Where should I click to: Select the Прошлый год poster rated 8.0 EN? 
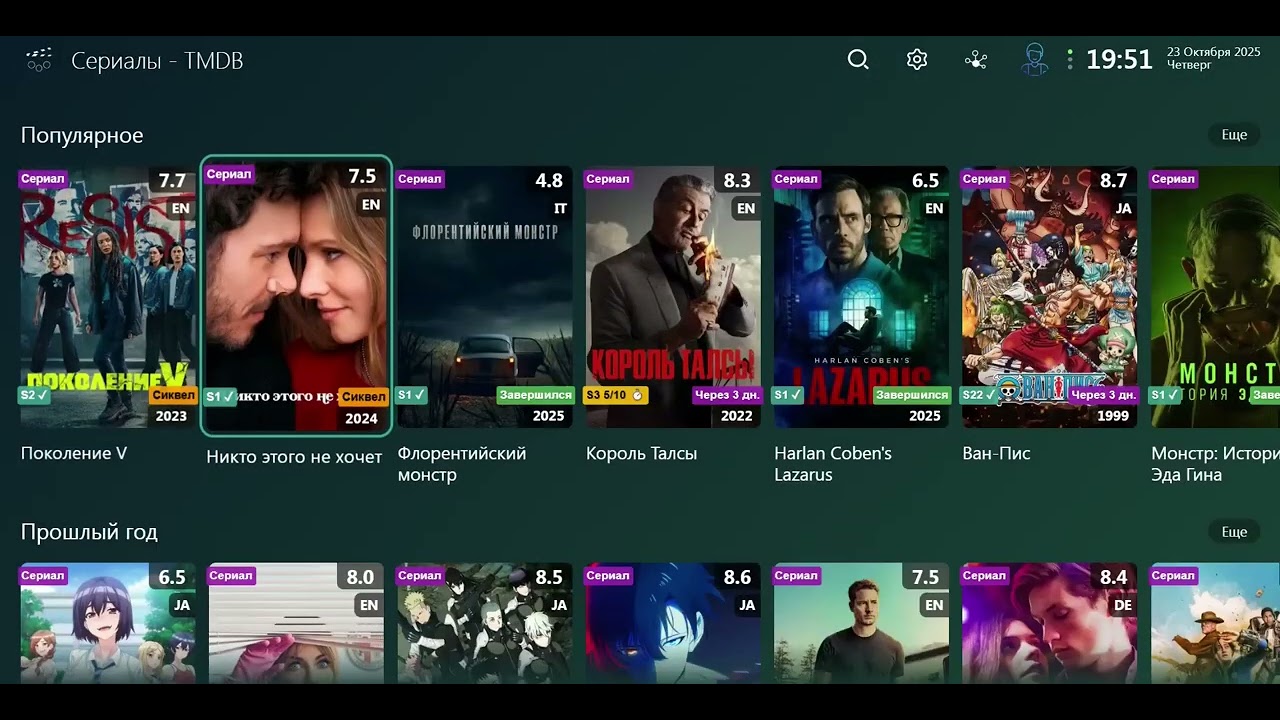tap(296, 623)
